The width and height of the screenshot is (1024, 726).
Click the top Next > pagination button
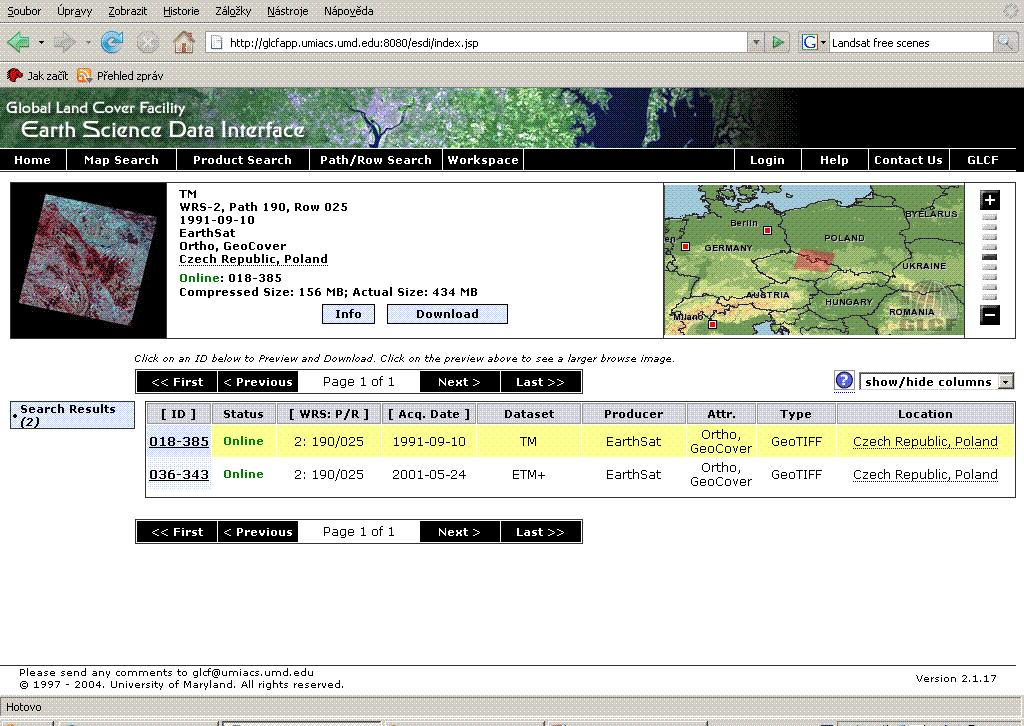point(460,382)
